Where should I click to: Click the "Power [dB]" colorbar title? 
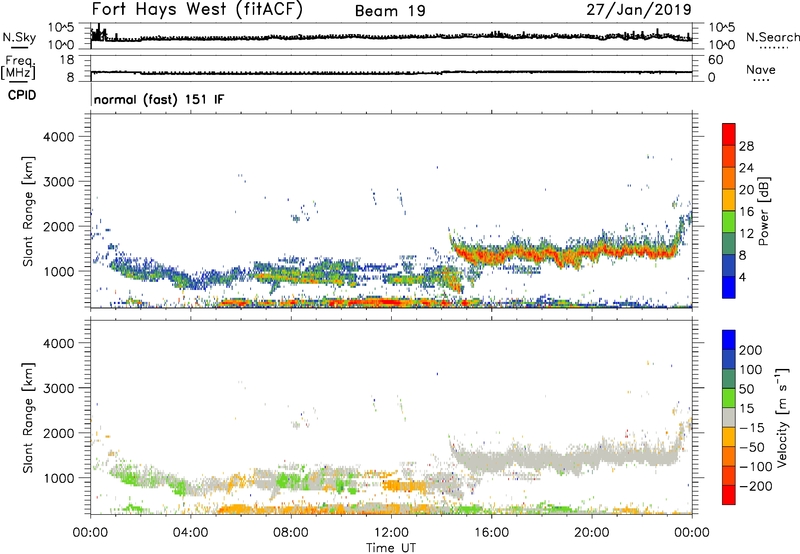pyautogui.click(x=763, y=211)
